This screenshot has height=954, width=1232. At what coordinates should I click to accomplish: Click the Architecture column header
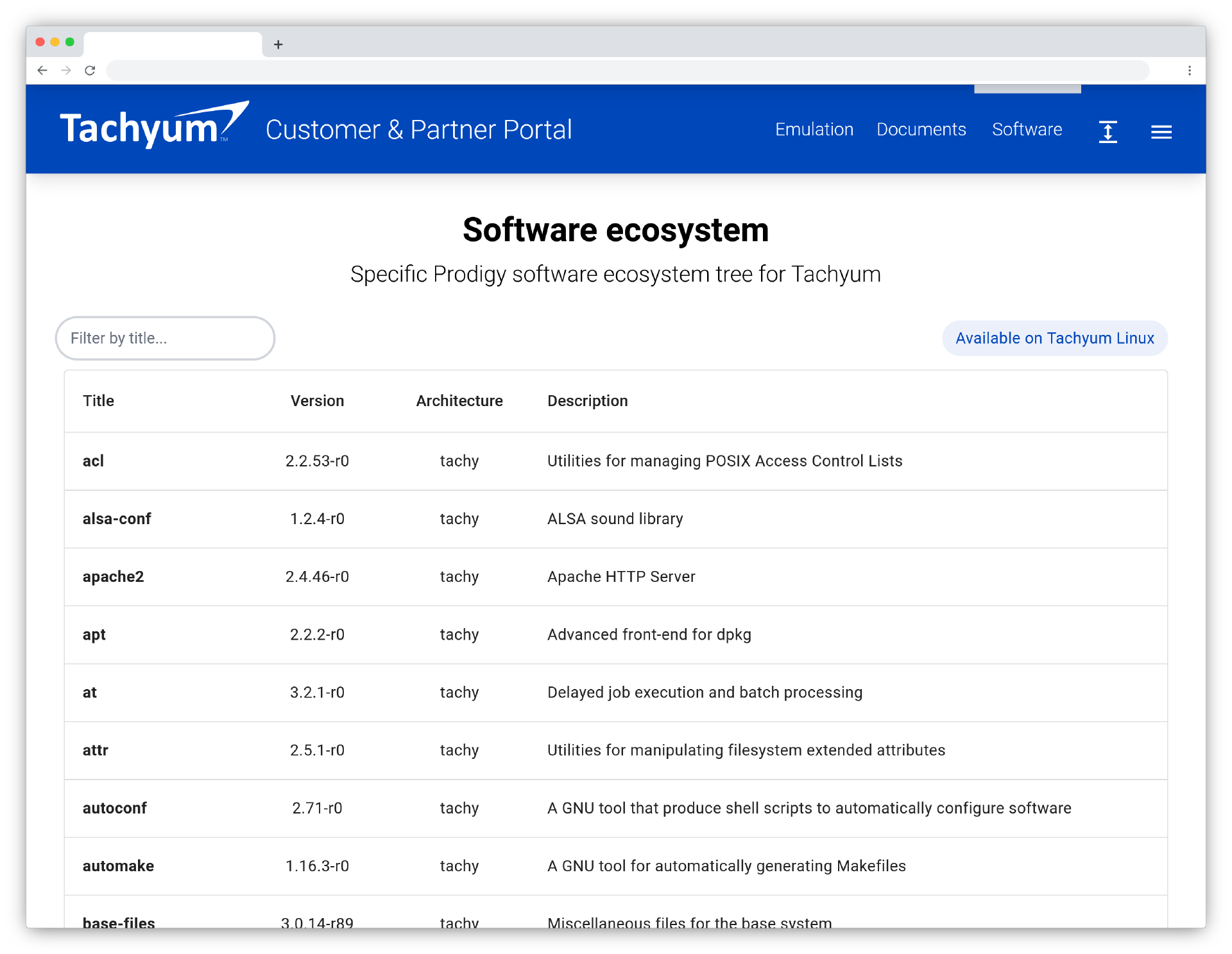coord(459,401)
